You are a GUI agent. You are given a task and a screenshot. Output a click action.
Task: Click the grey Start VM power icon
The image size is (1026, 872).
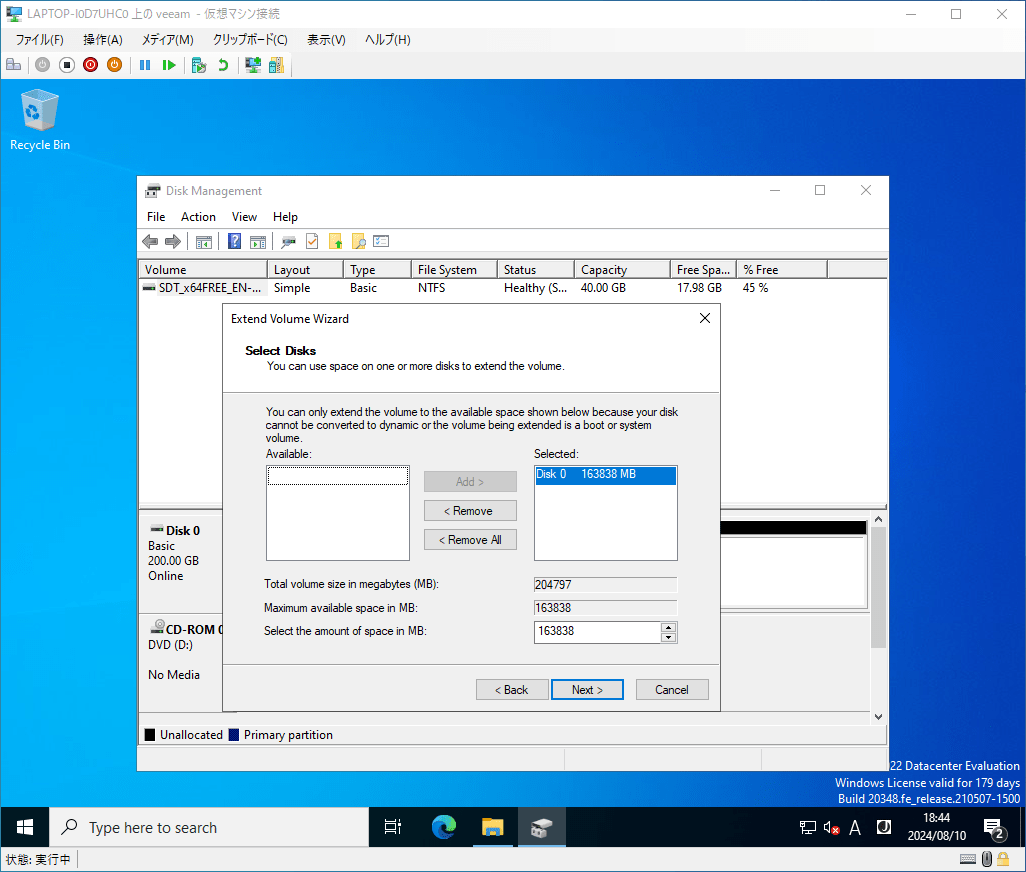click(43, 65)
